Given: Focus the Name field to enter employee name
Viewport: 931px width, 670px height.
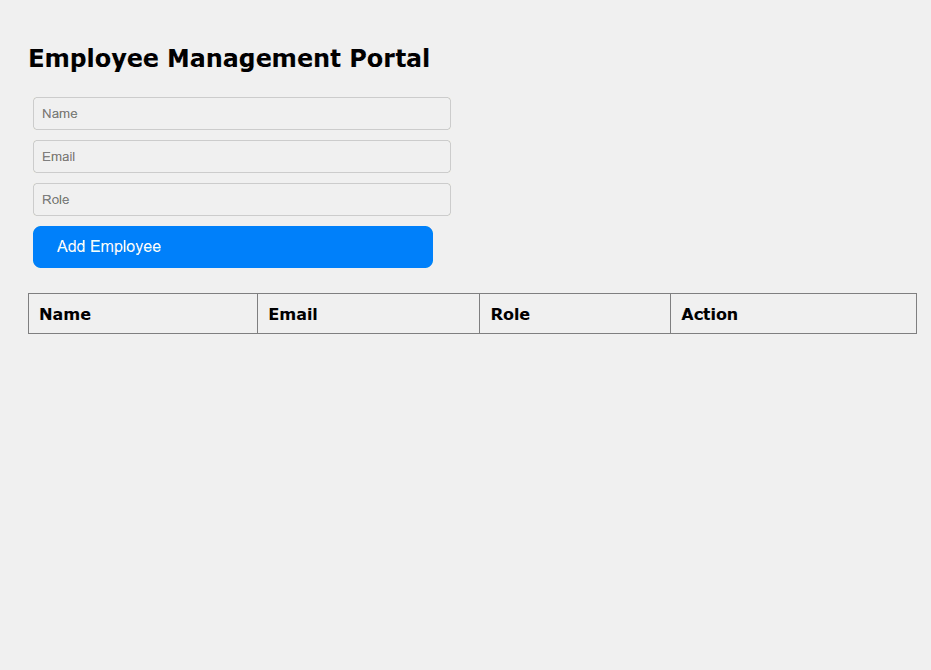Looking at the screenshot, I should (x=240, y=113).
